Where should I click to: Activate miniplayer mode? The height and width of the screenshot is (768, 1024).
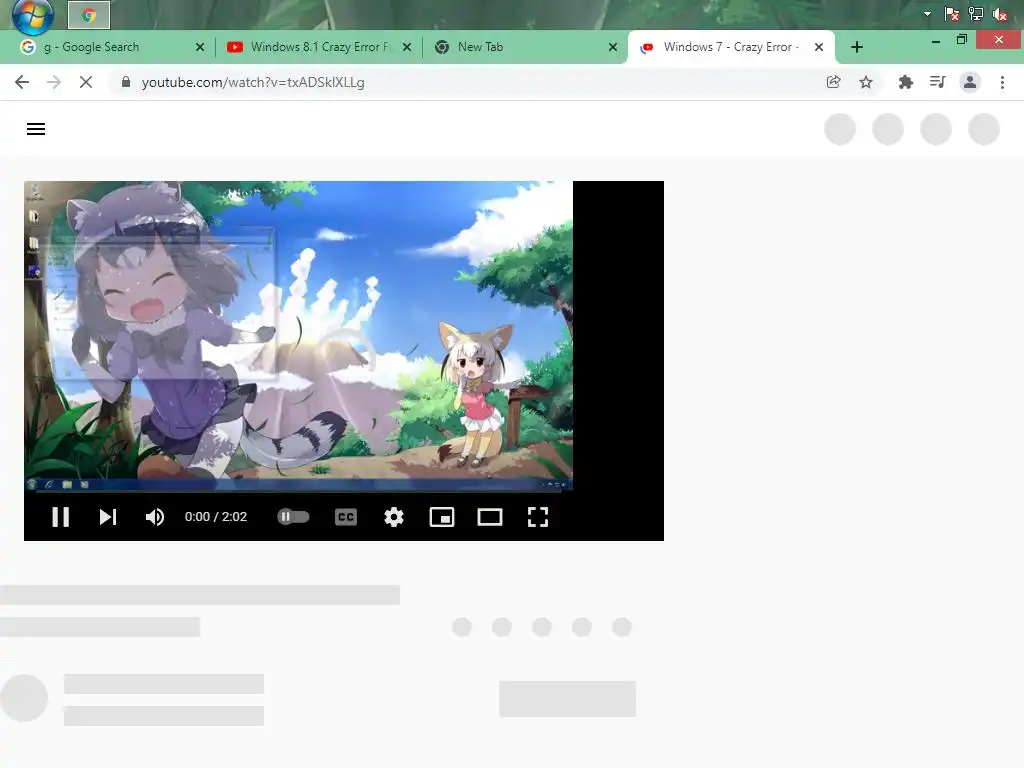point(441,517)
